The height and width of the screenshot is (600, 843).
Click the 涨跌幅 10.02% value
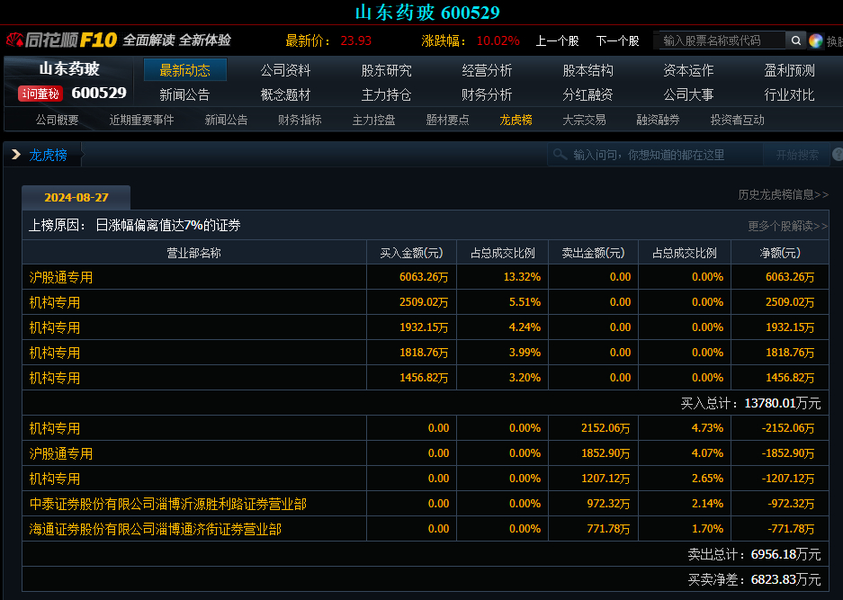(x=498, y=41)
